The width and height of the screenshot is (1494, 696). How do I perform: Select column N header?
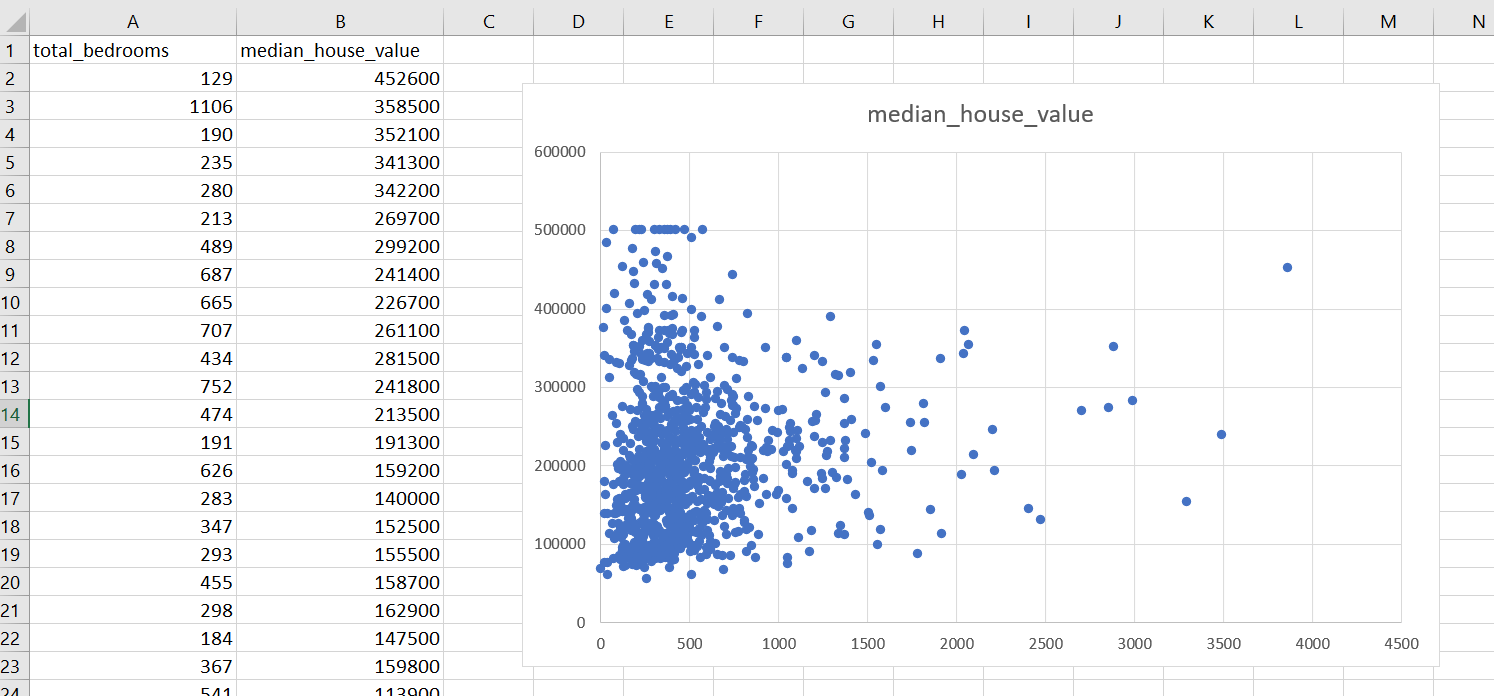tap(1478, 22)
